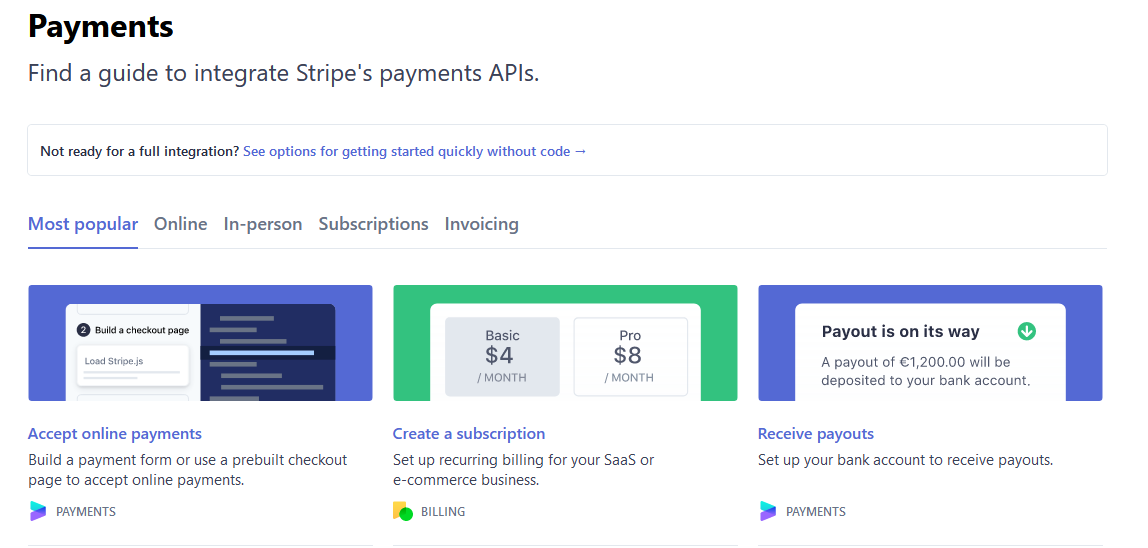Open the Invoicing tab
This screenshot has height=548, width=1148.
click(482, 224)
